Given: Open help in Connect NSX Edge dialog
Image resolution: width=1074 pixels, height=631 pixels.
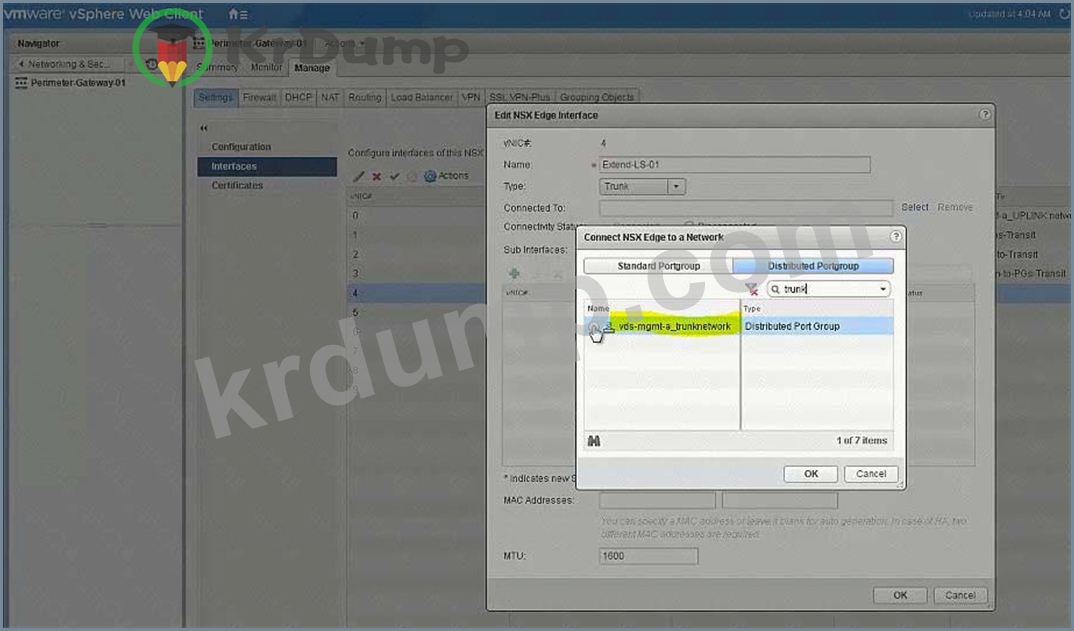Looking at the screenshot, I should click(895, 236).
